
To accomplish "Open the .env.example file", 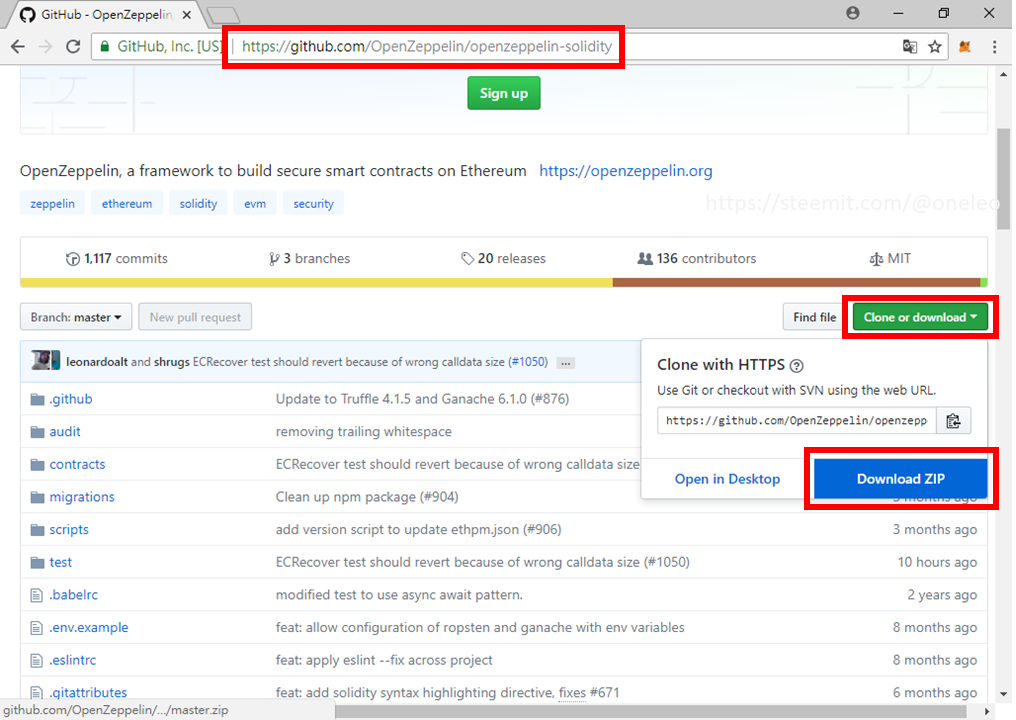I will (x=89, y=627).
